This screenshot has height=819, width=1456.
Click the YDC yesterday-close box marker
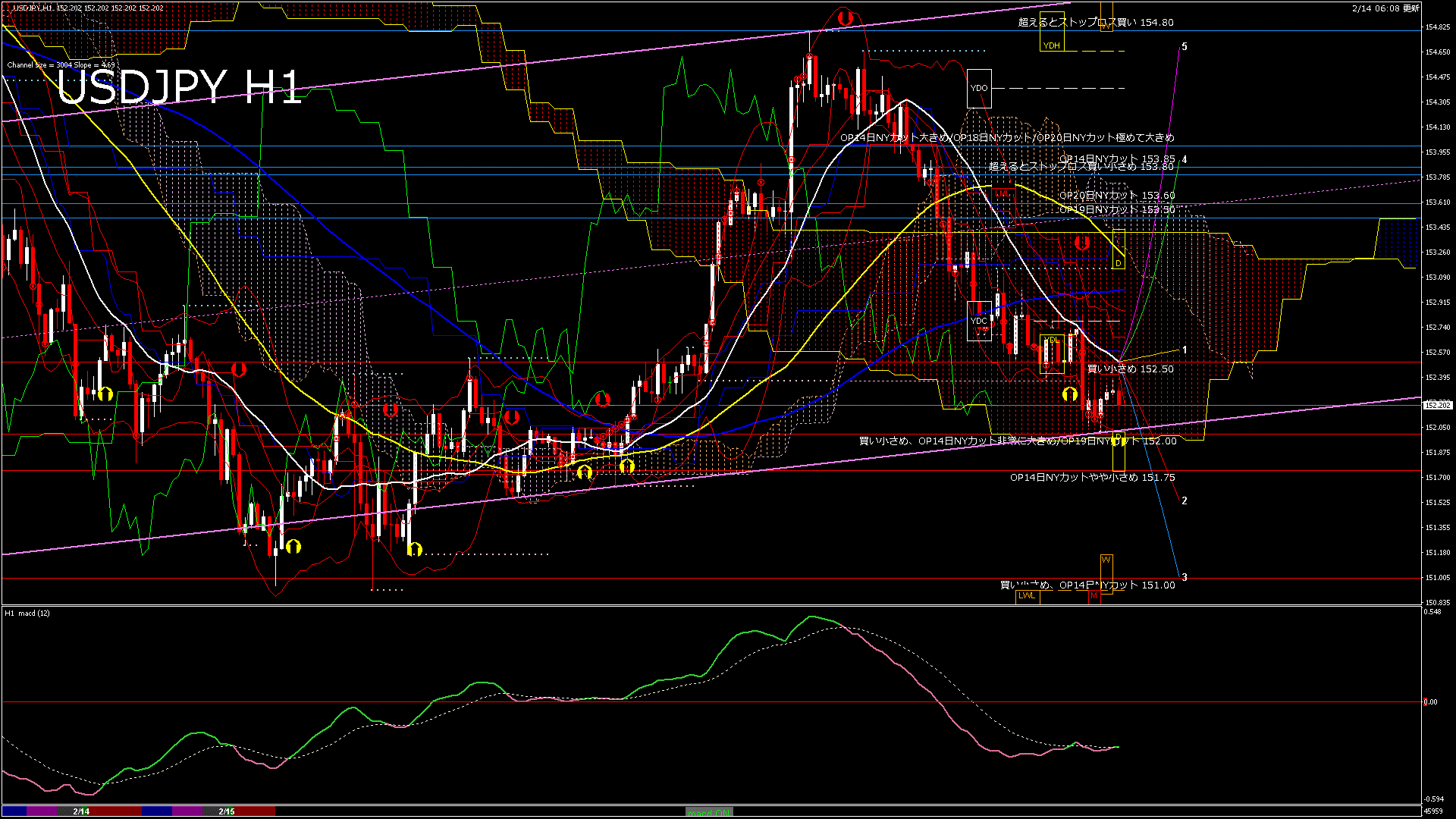pyautogui.click(x=979, y=321)
